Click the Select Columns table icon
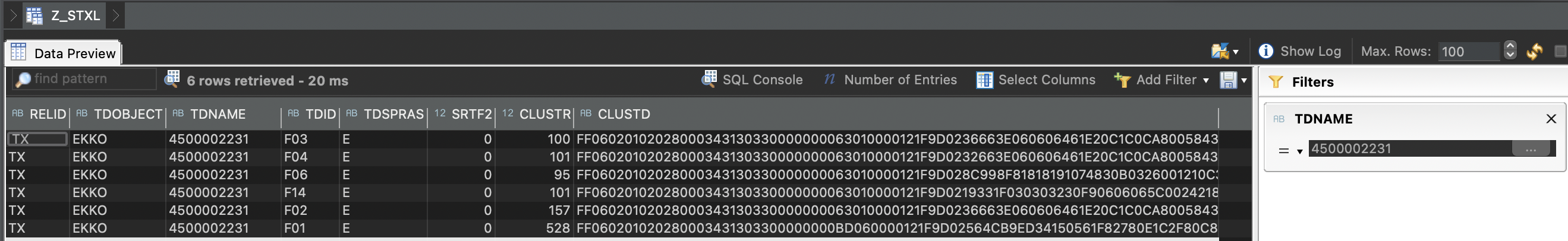Image resolution: width=1568 pixels, height=241 pixels. point(984,80)
